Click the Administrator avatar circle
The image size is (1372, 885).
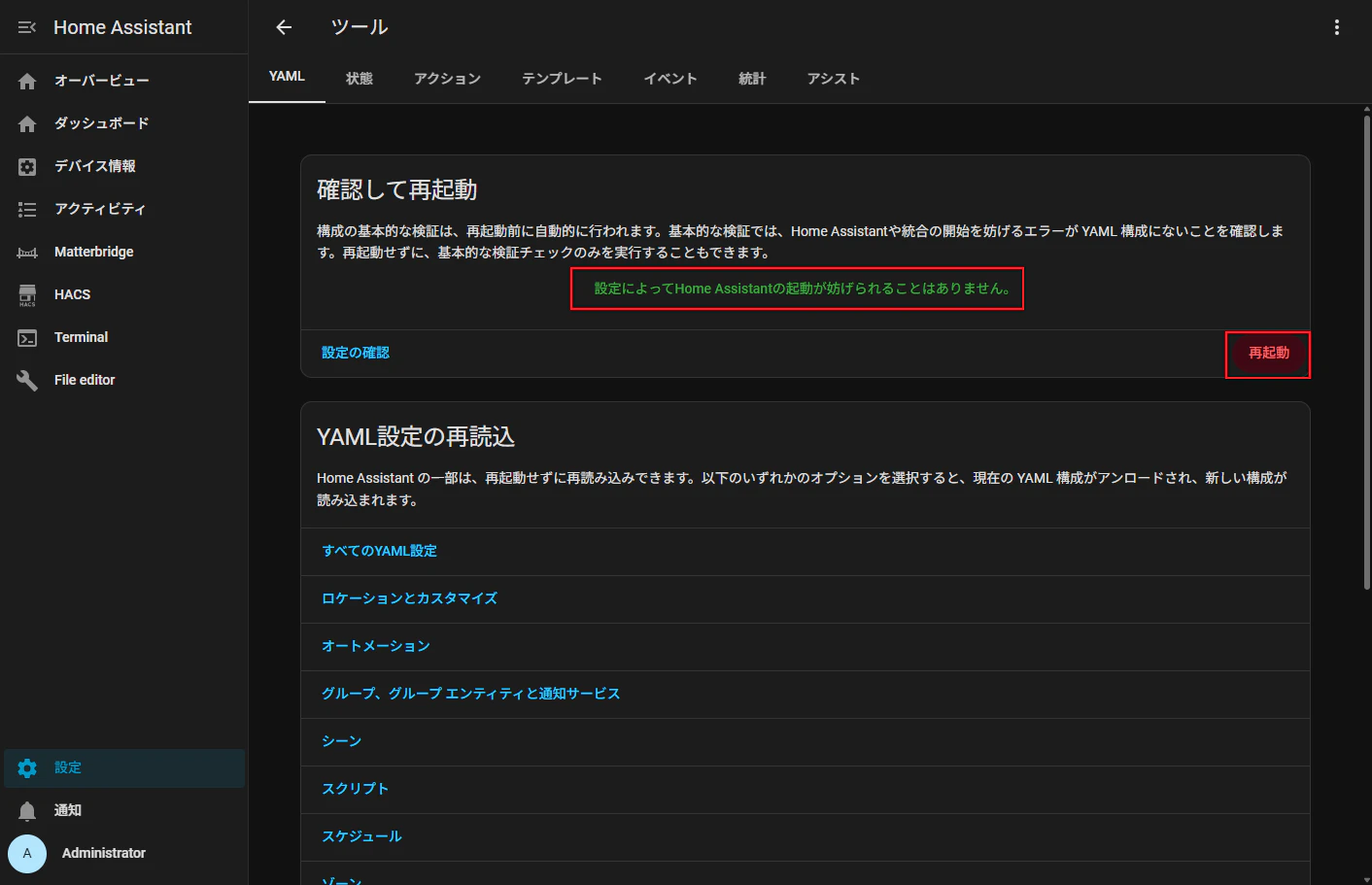[x=27, y=854]
